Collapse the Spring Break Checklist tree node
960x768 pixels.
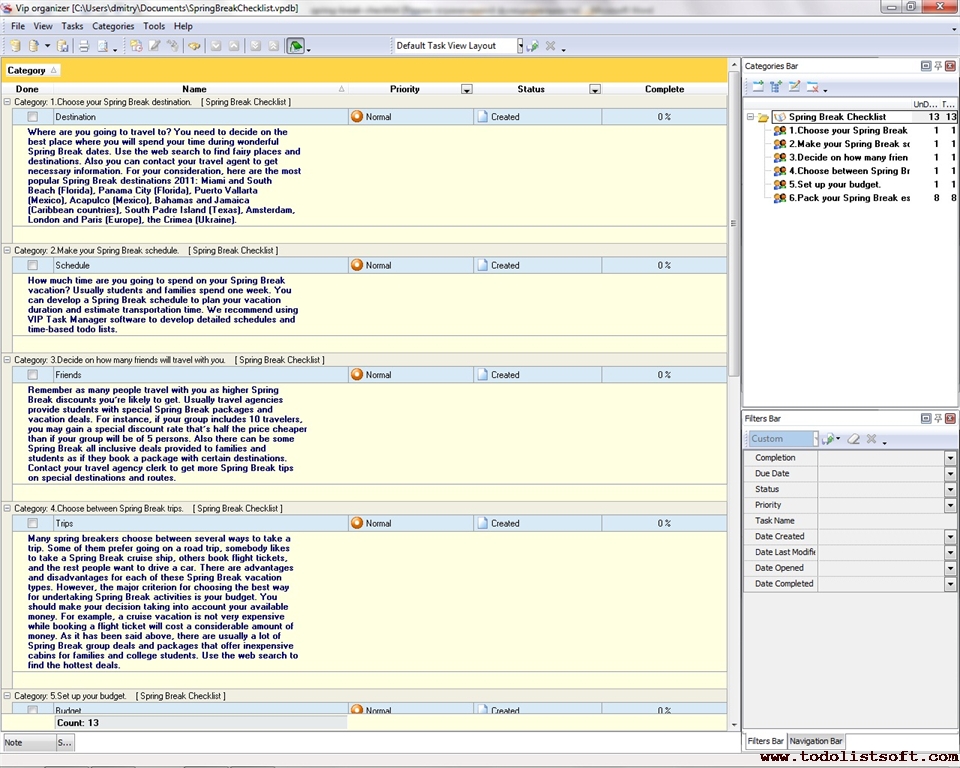click(x=750, y=117)
